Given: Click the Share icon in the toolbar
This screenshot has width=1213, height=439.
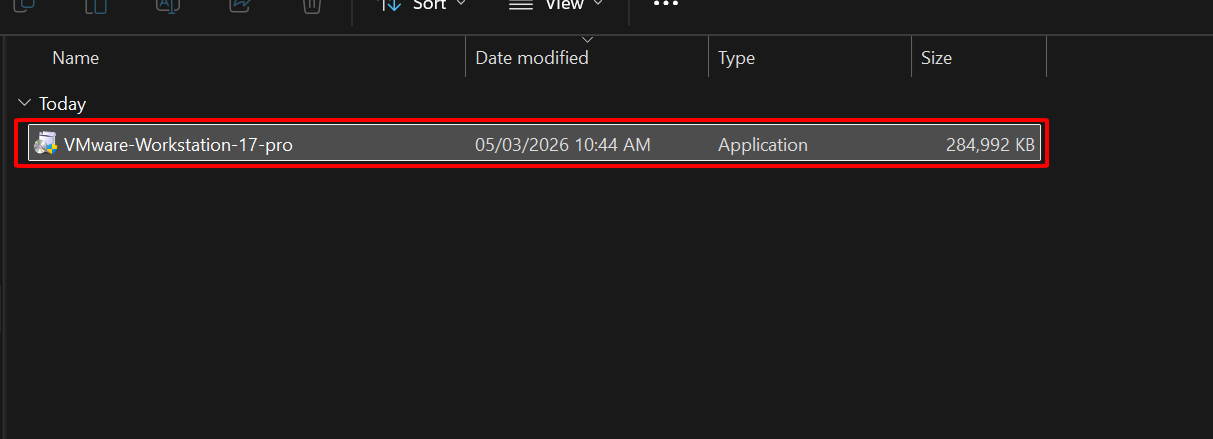Looking at the screenshot, I should 240,5.
